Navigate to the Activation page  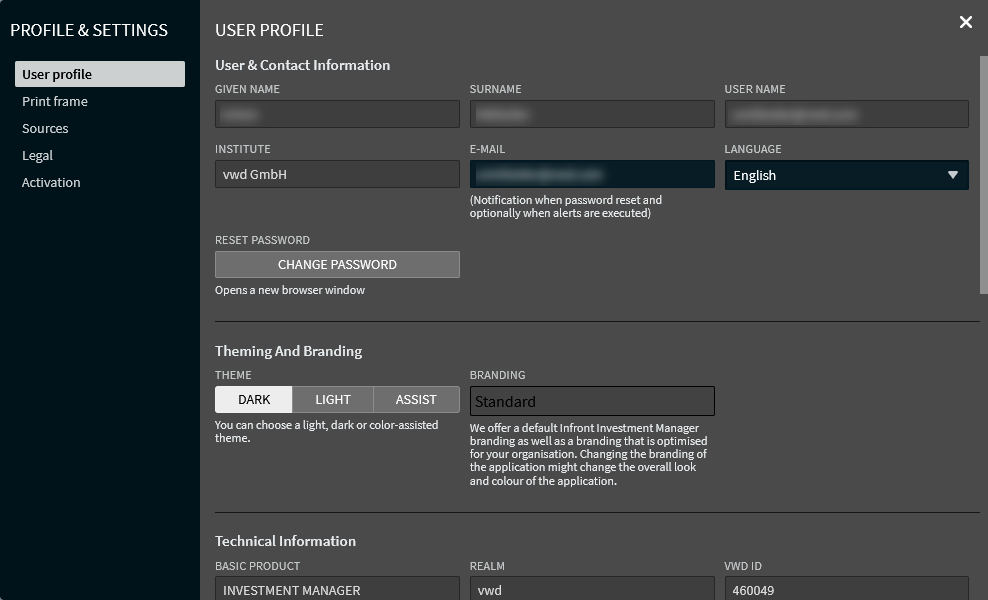pos(51,182)
